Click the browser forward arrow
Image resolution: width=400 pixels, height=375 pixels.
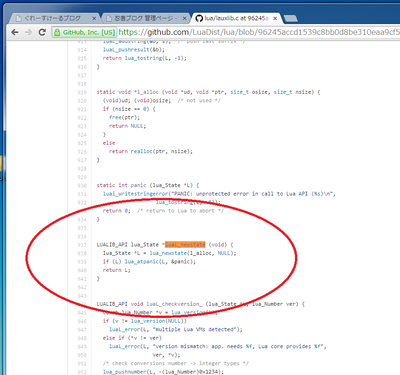click(x=28, y=32)
